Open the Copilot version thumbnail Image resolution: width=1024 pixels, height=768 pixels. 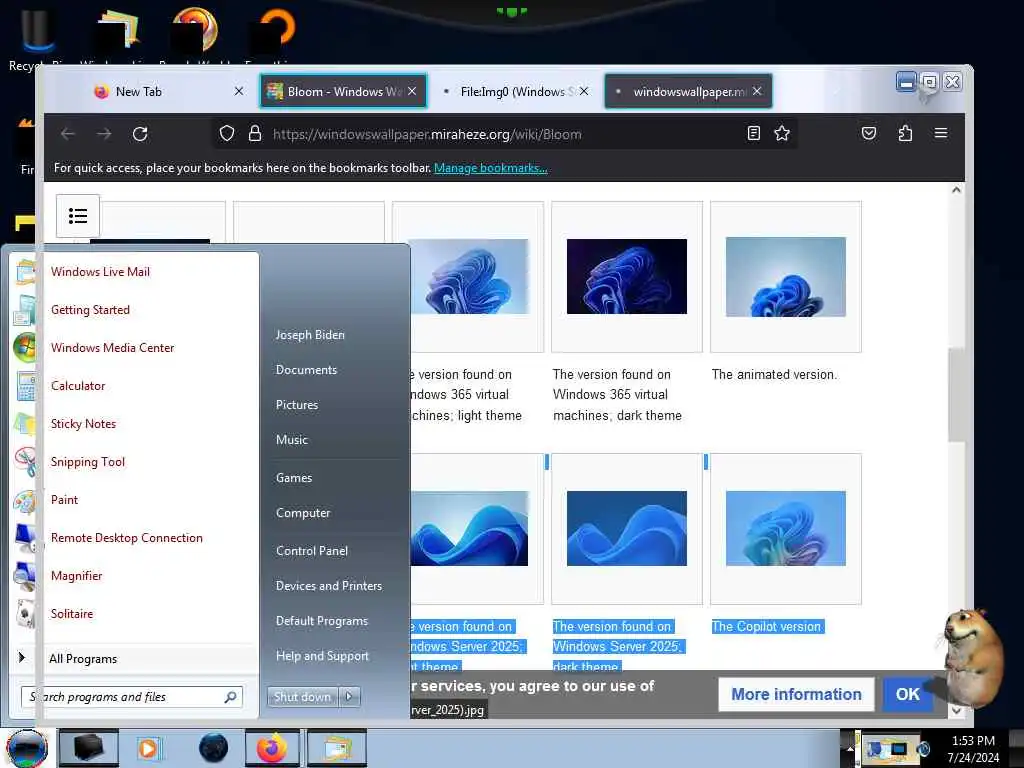coord(786,528)
